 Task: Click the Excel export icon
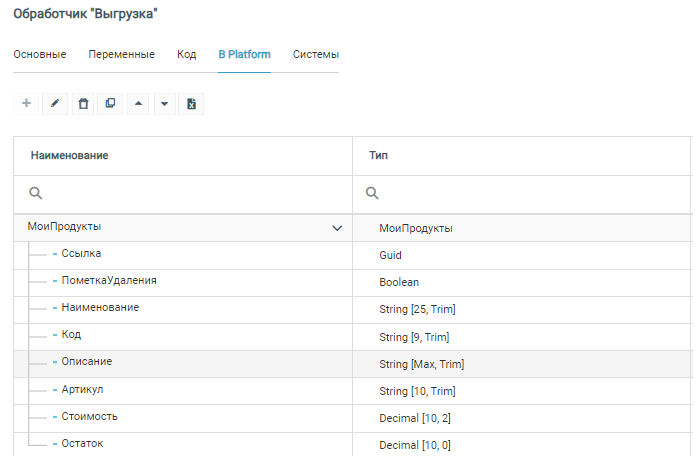(x=191, y=103)
